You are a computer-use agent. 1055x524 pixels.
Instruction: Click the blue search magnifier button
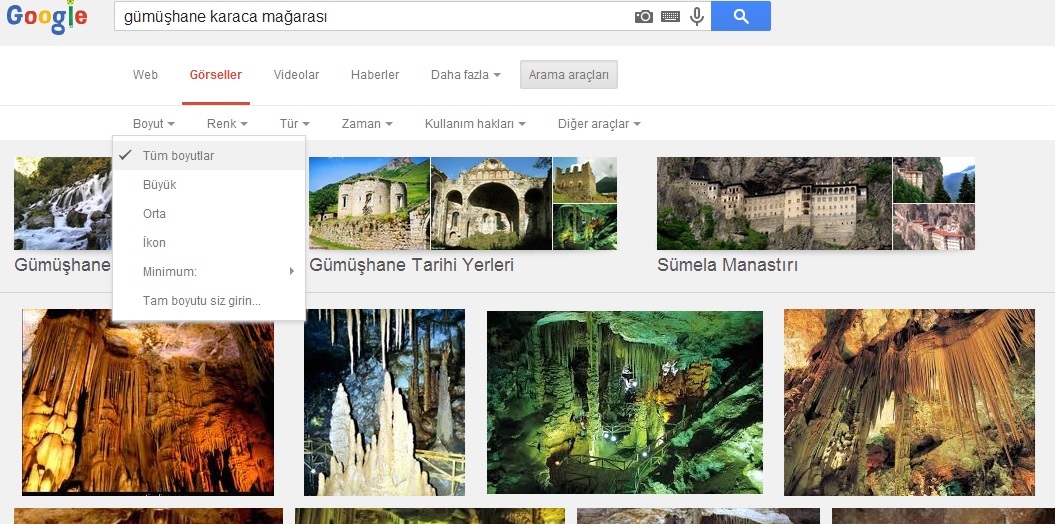click(741, 16)
